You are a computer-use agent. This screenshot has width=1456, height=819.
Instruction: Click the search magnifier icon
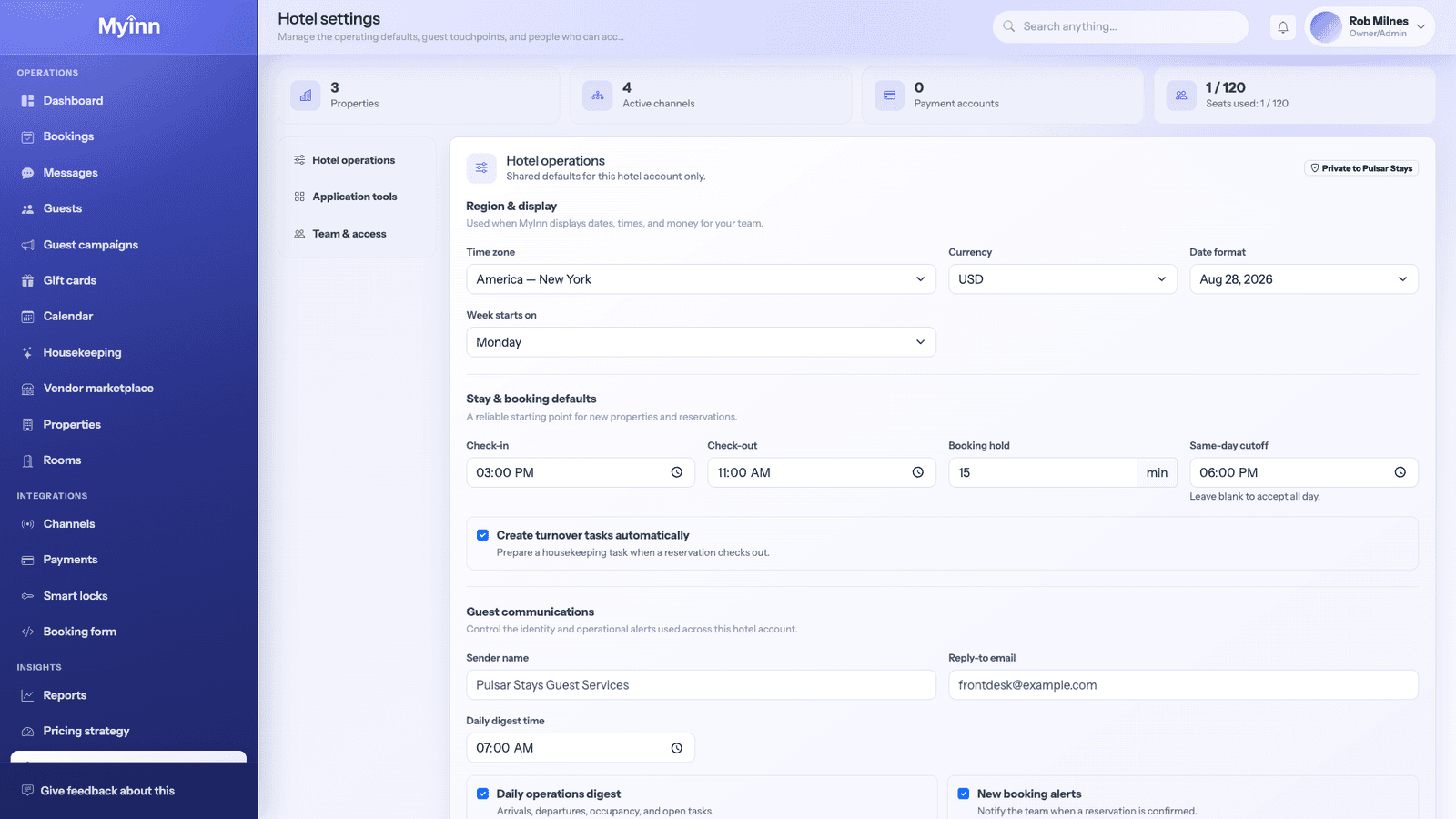click(1008, 26)
